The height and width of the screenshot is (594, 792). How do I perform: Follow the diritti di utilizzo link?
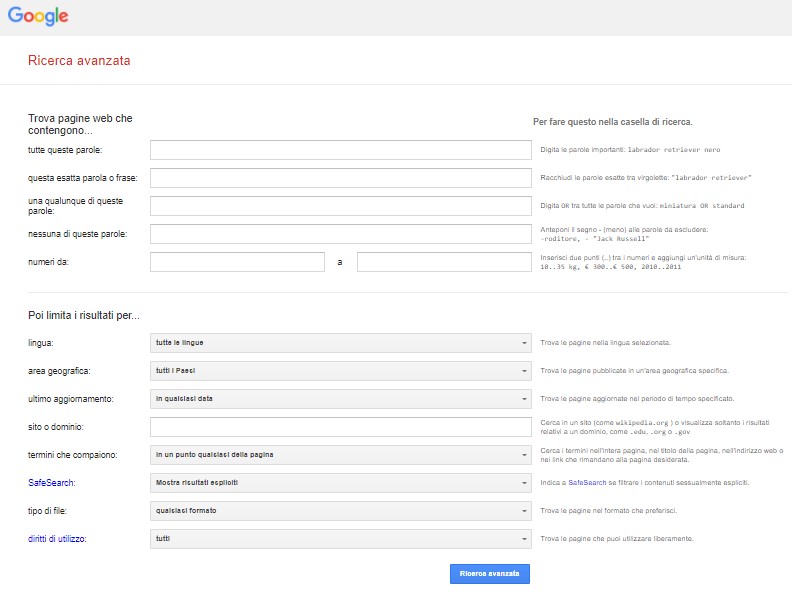[57, 539]
